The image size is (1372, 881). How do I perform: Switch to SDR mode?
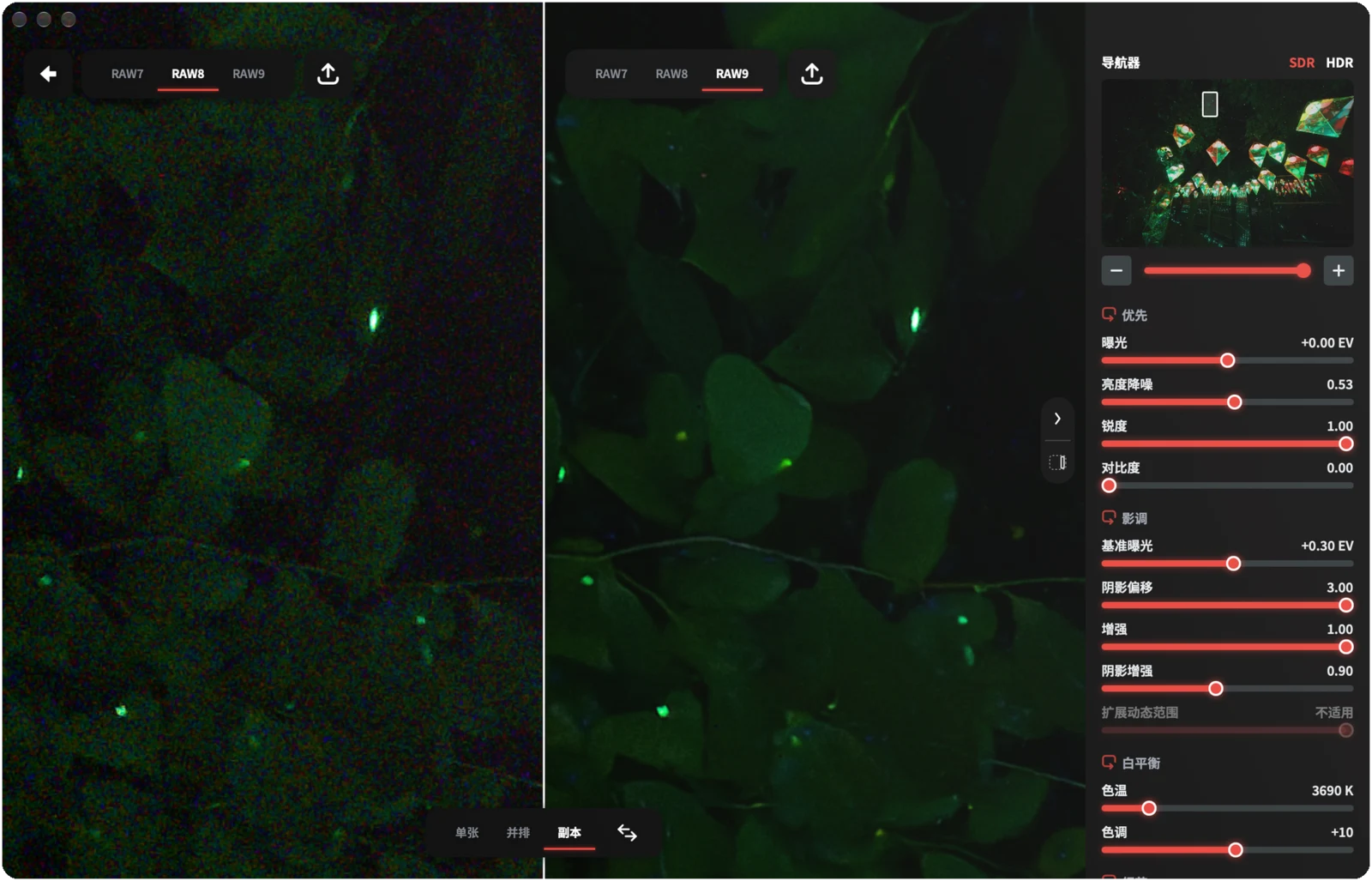[1302, 63]
